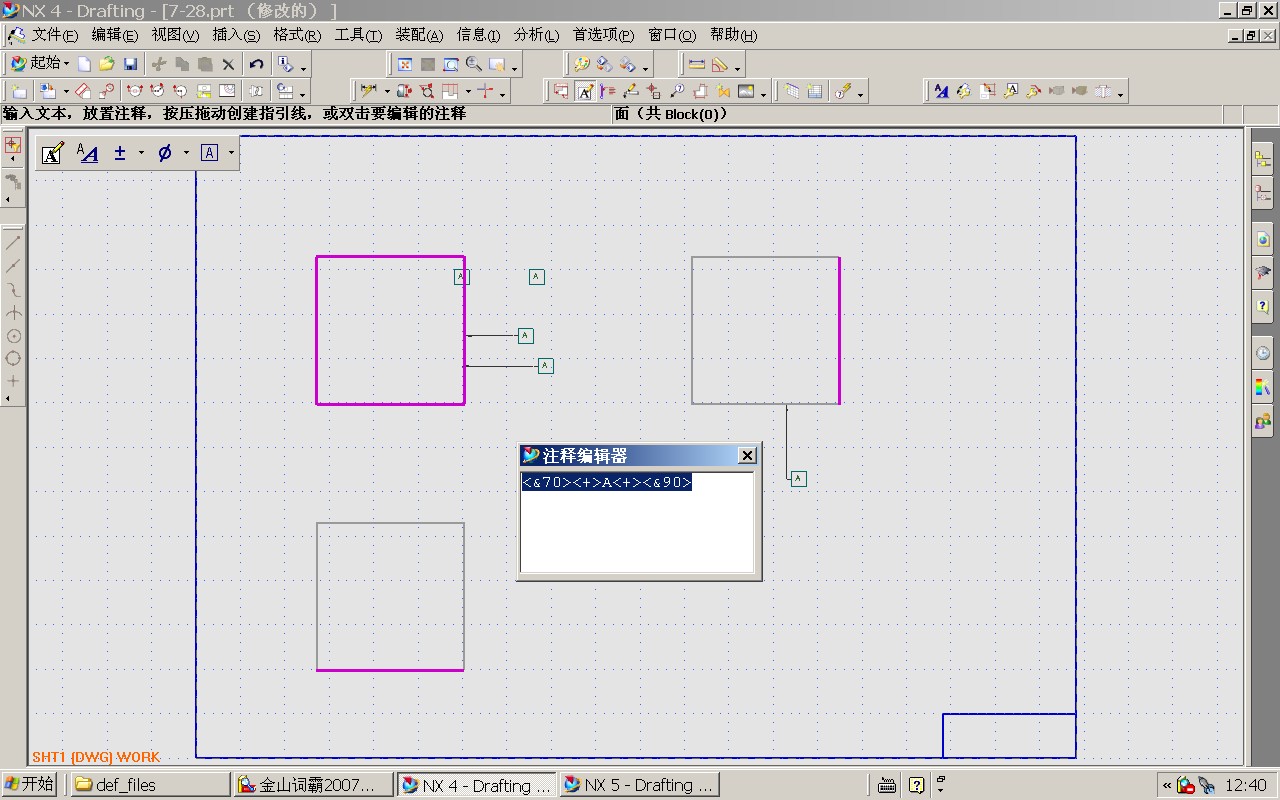This screenshot has width=1280, height=800.
Task: Close the 注释编辑器 dialog
Action: pos(747,456)
